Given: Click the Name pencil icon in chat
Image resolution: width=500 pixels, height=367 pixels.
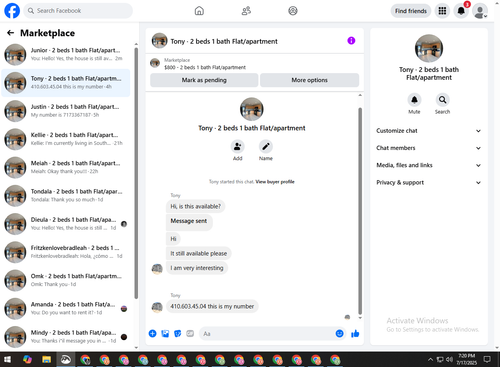Looking at the screenshot, I should point(266,147).
